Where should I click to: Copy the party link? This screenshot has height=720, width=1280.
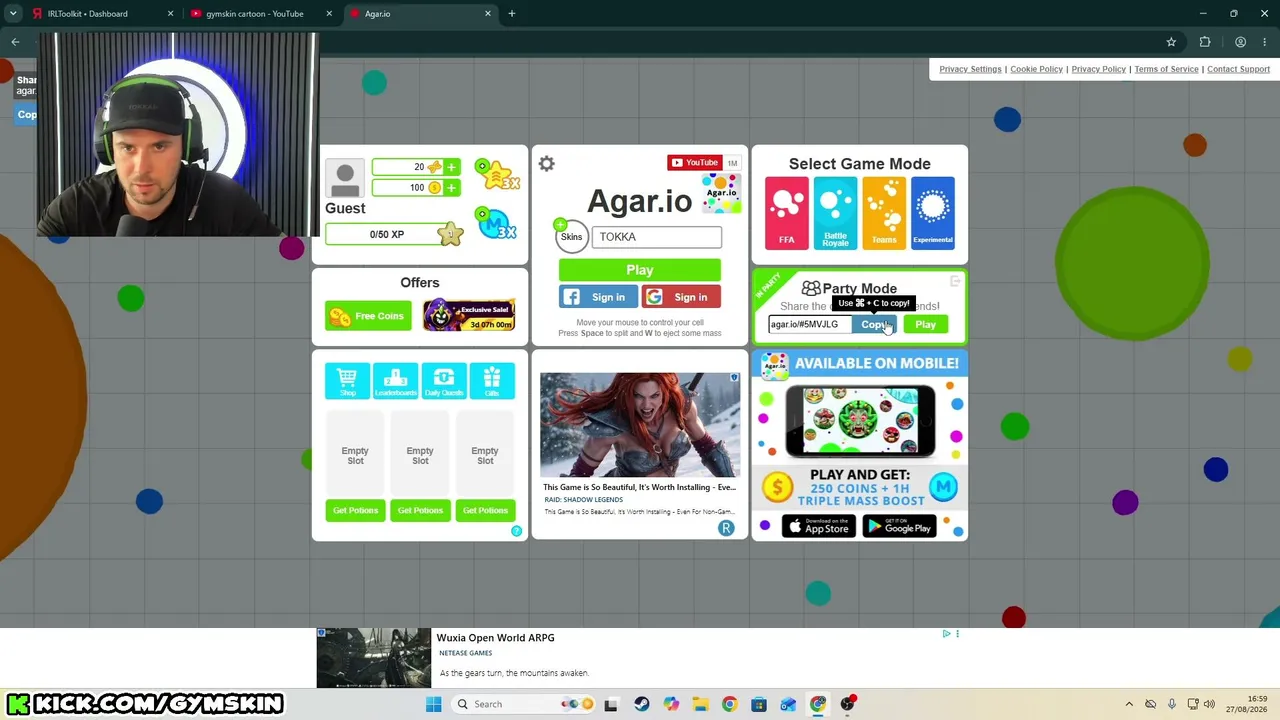pyautogui.click(x=874, y=325)
